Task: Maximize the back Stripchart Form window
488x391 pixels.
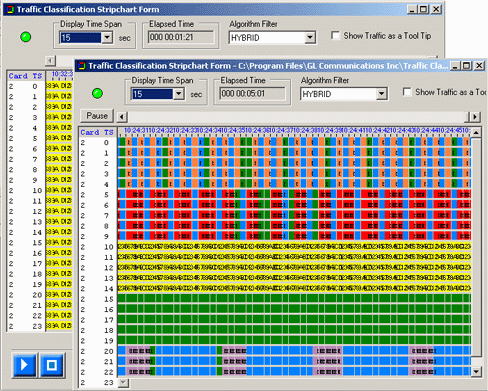Action: 423,9
